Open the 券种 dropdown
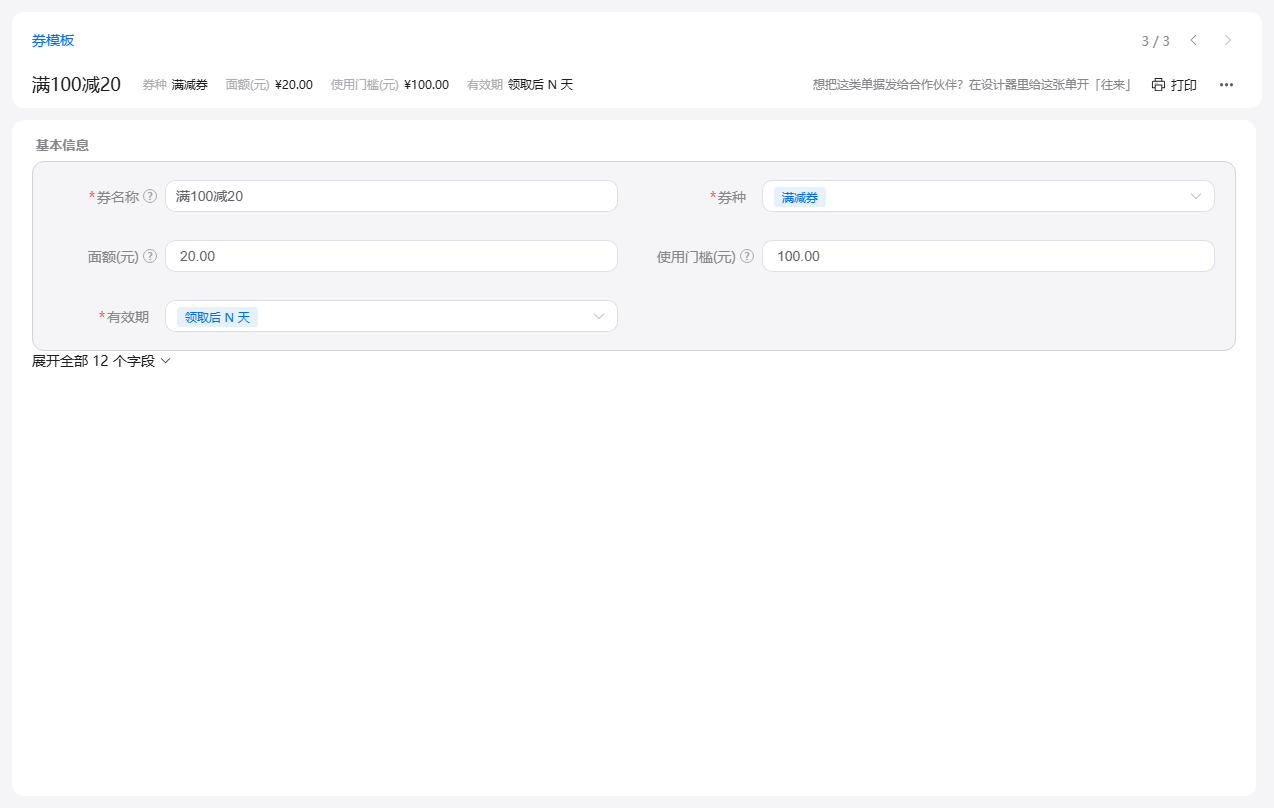The height and width of the screenshot is (808, 1274). [988, 196]
